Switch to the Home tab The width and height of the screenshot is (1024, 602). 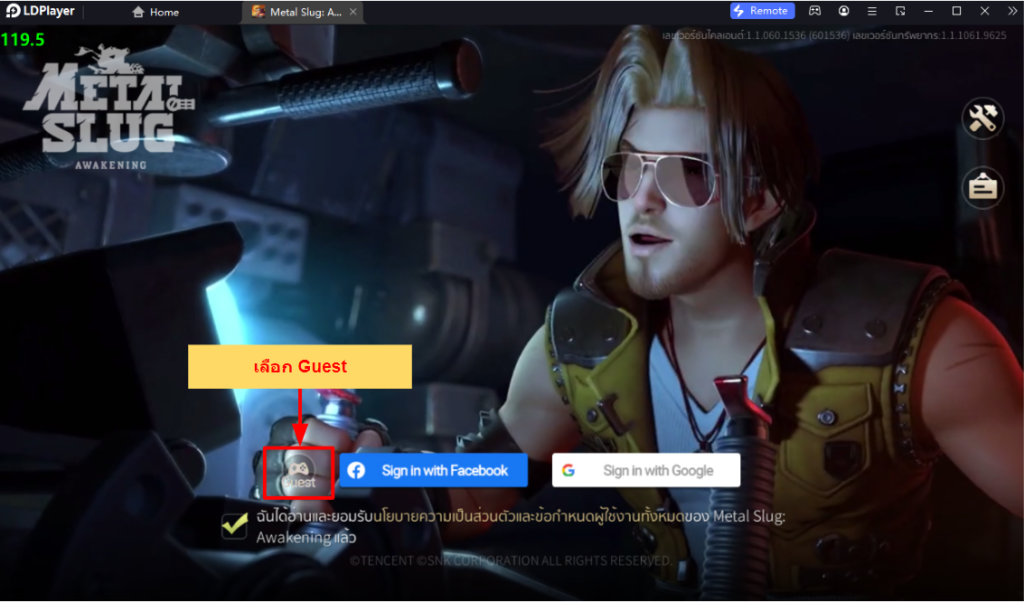coord(156,12)
